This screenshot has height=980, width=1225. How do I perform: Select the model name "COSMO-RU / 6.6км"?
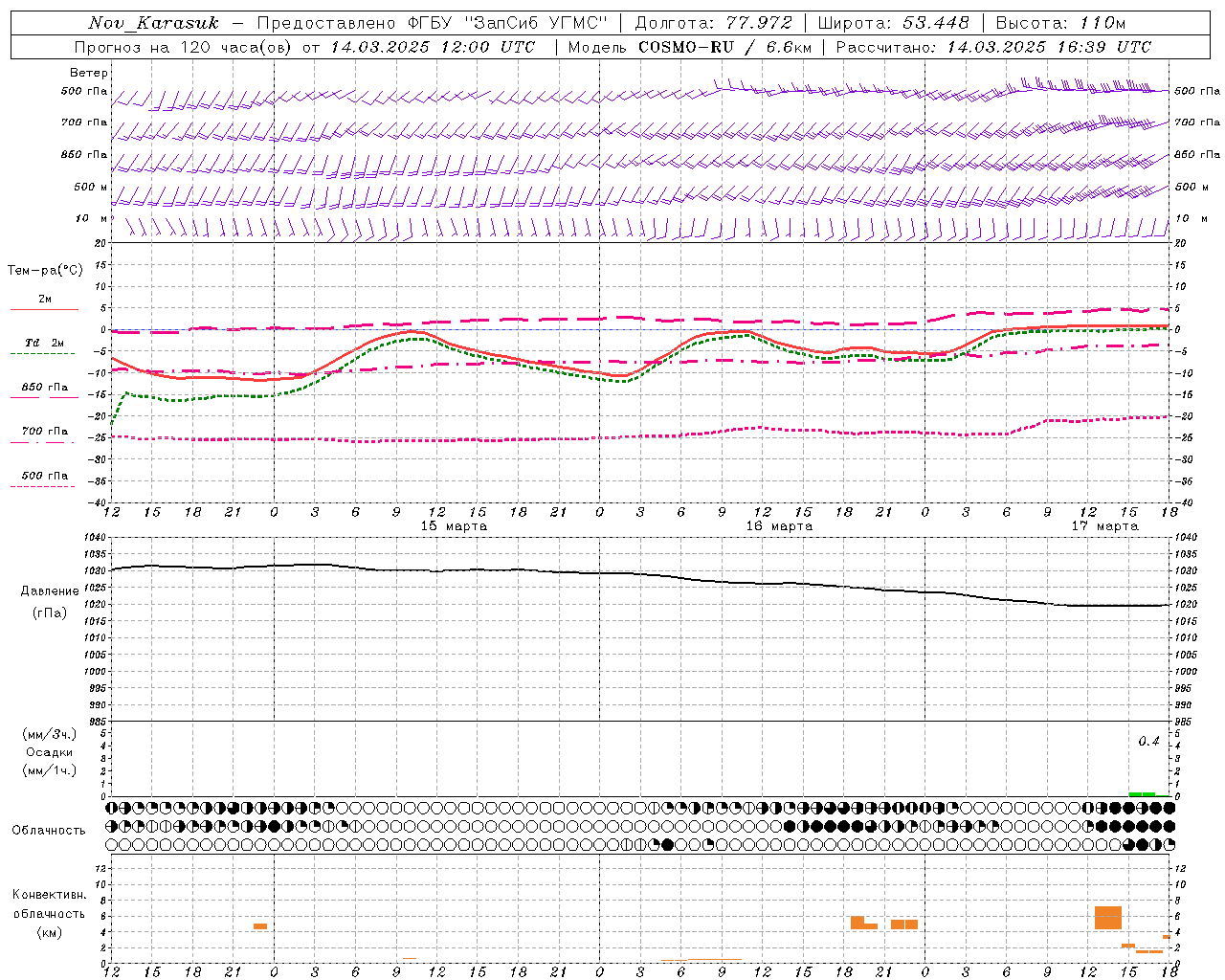tap(724, 47)
